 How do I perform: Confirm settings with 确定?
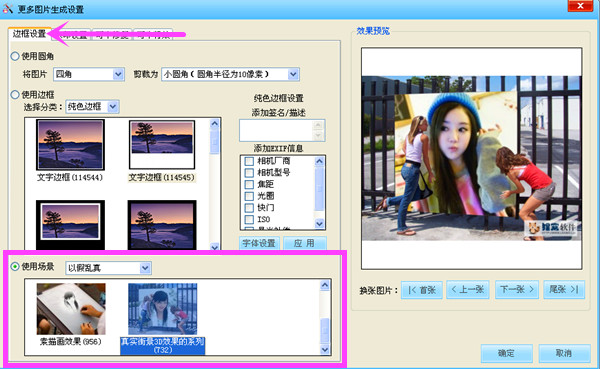(507, 353)
